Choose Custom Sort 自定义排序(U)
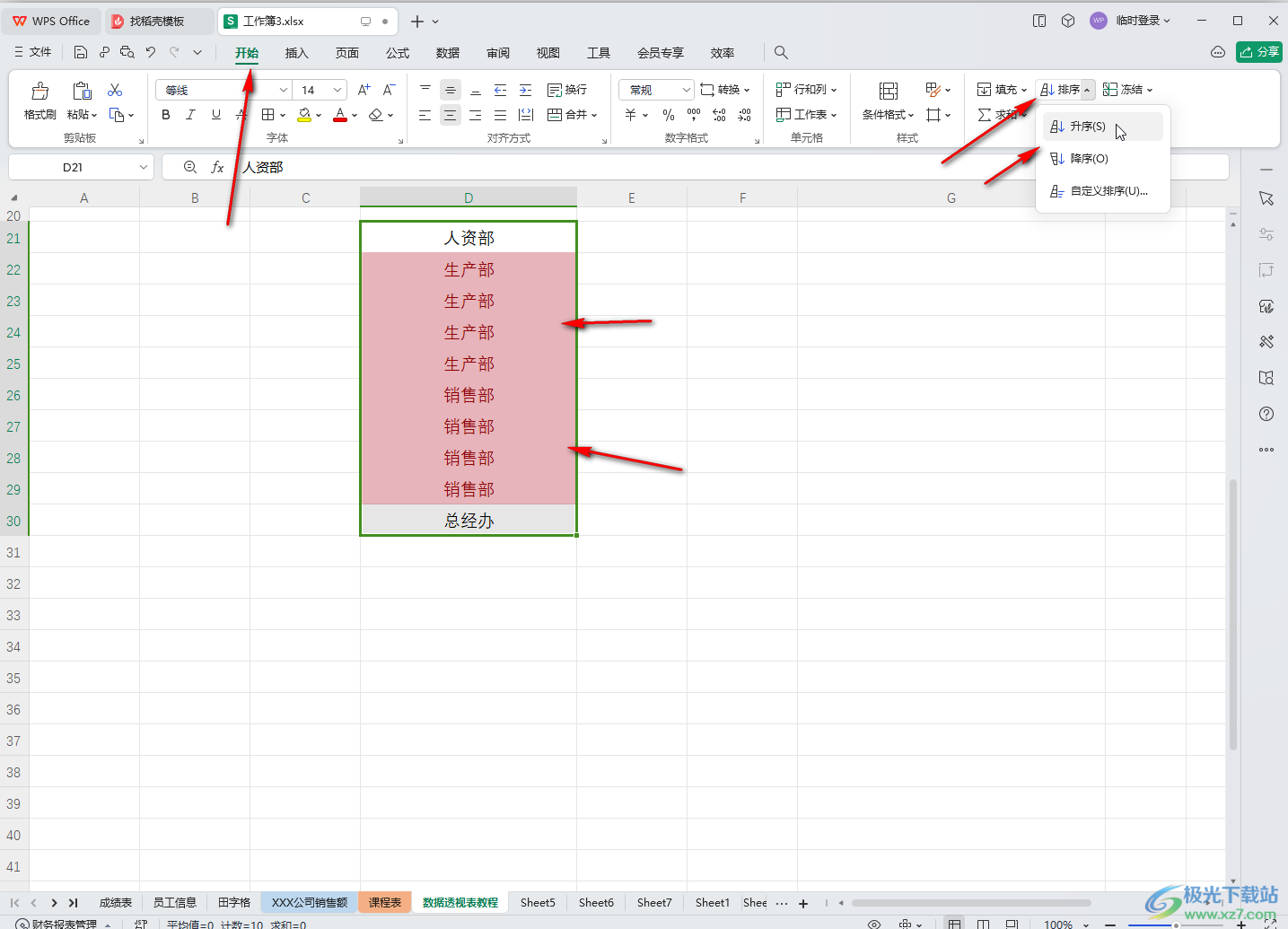 point(1102,191)
